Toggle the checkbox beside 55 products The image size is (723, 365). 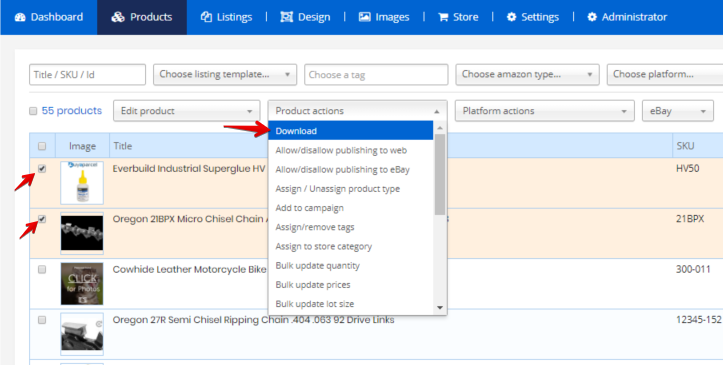(x=33, y=111)
